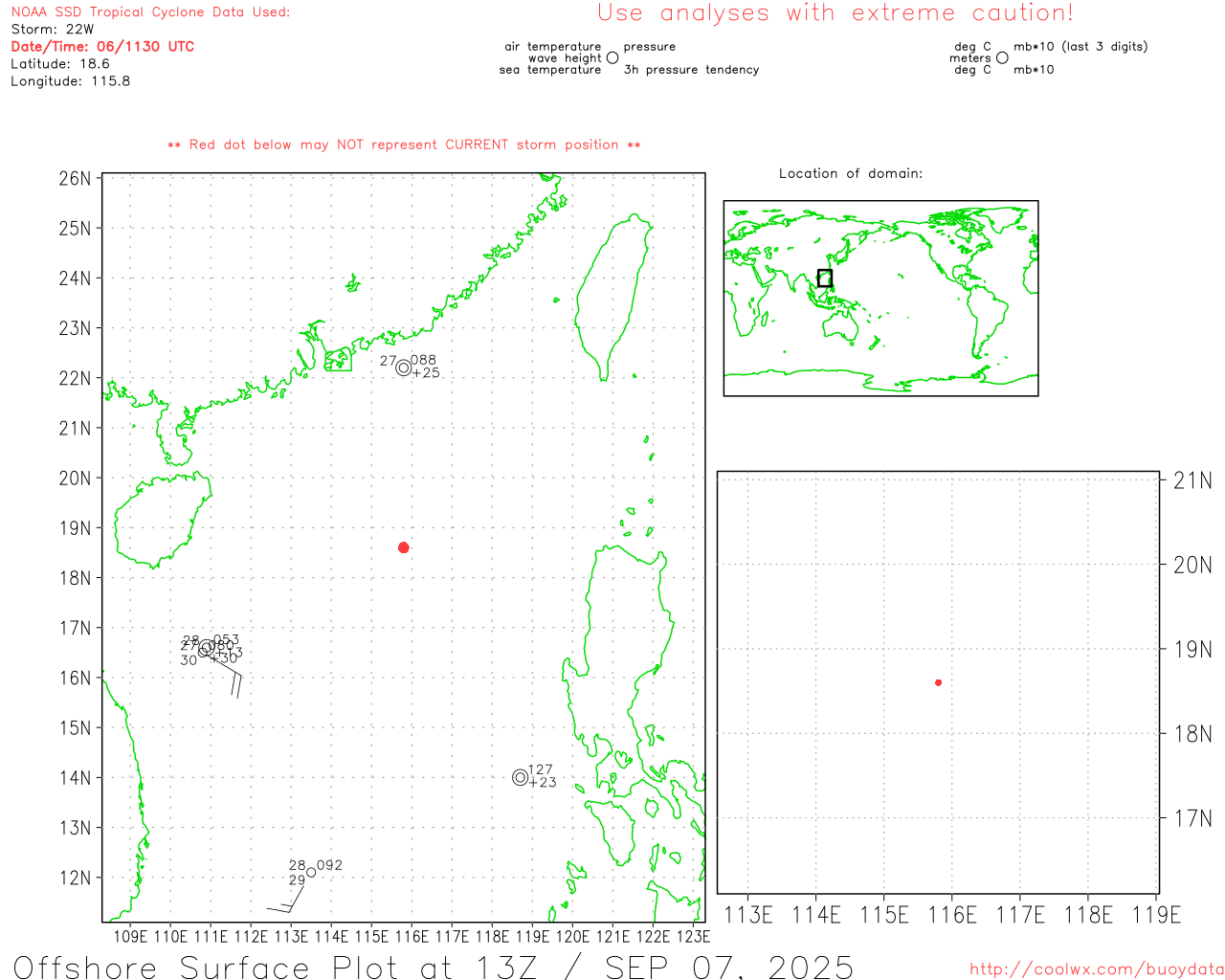Select the buoy station circle near 14N 119E
Image resolution: width=1225 pixels, height=980 pixels.
521,778
